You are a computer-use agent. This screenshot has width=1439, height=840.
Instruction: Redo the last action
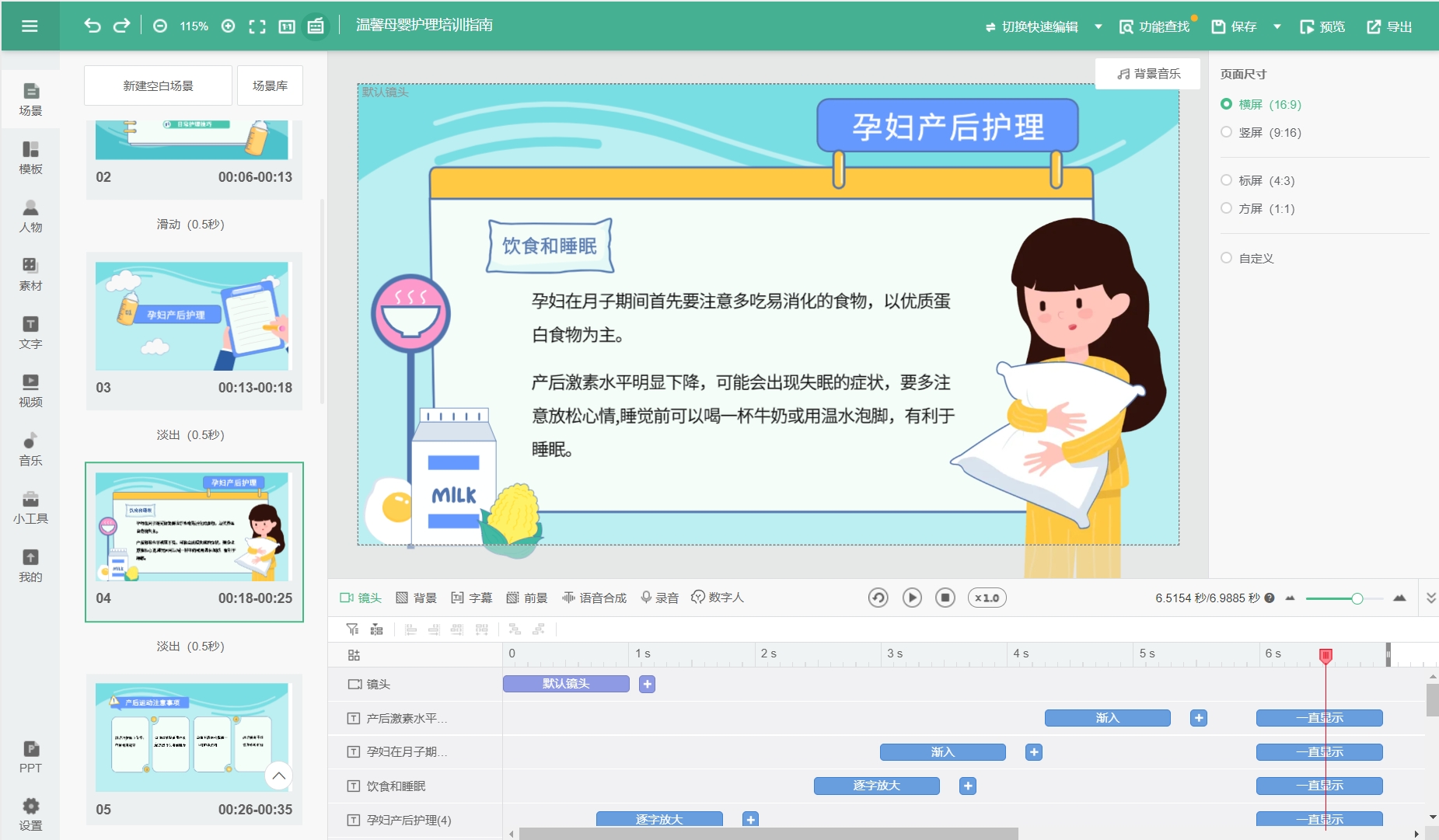[121, 26]
